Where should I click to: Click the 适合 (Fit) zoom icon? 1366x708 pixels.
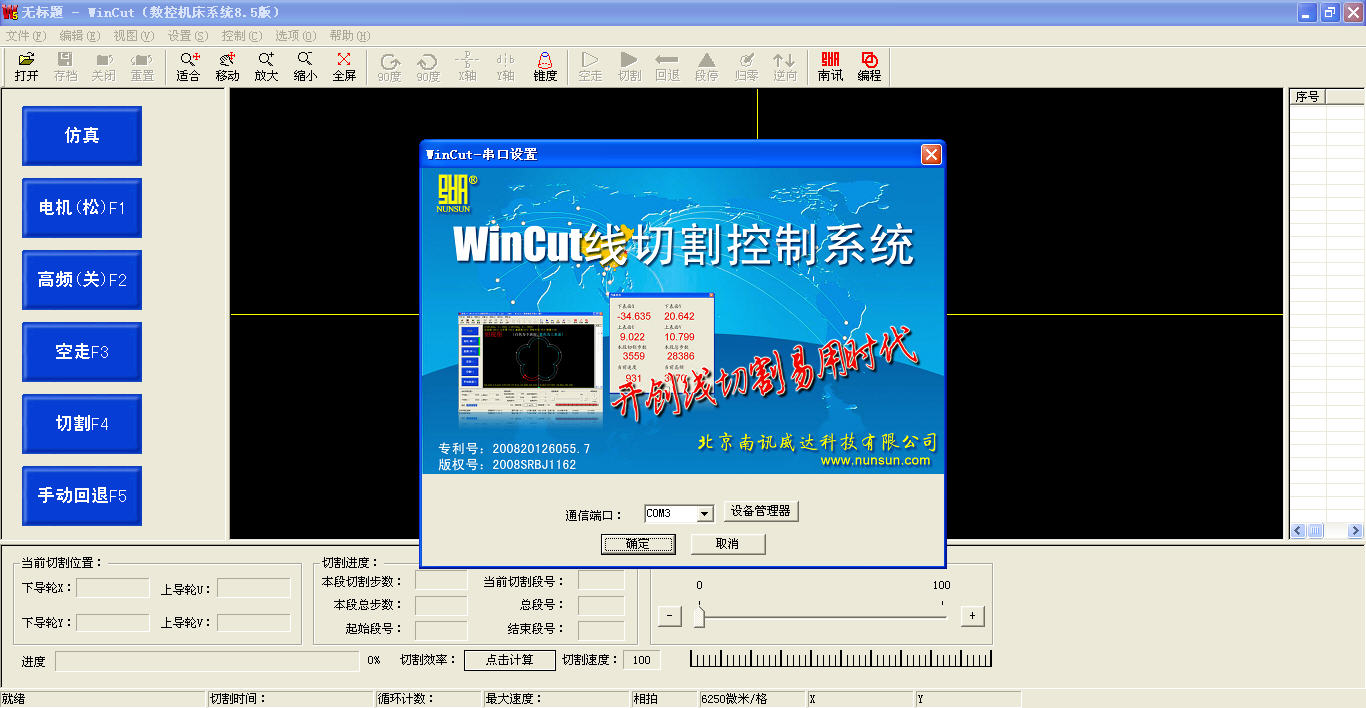tap(188, 67)
